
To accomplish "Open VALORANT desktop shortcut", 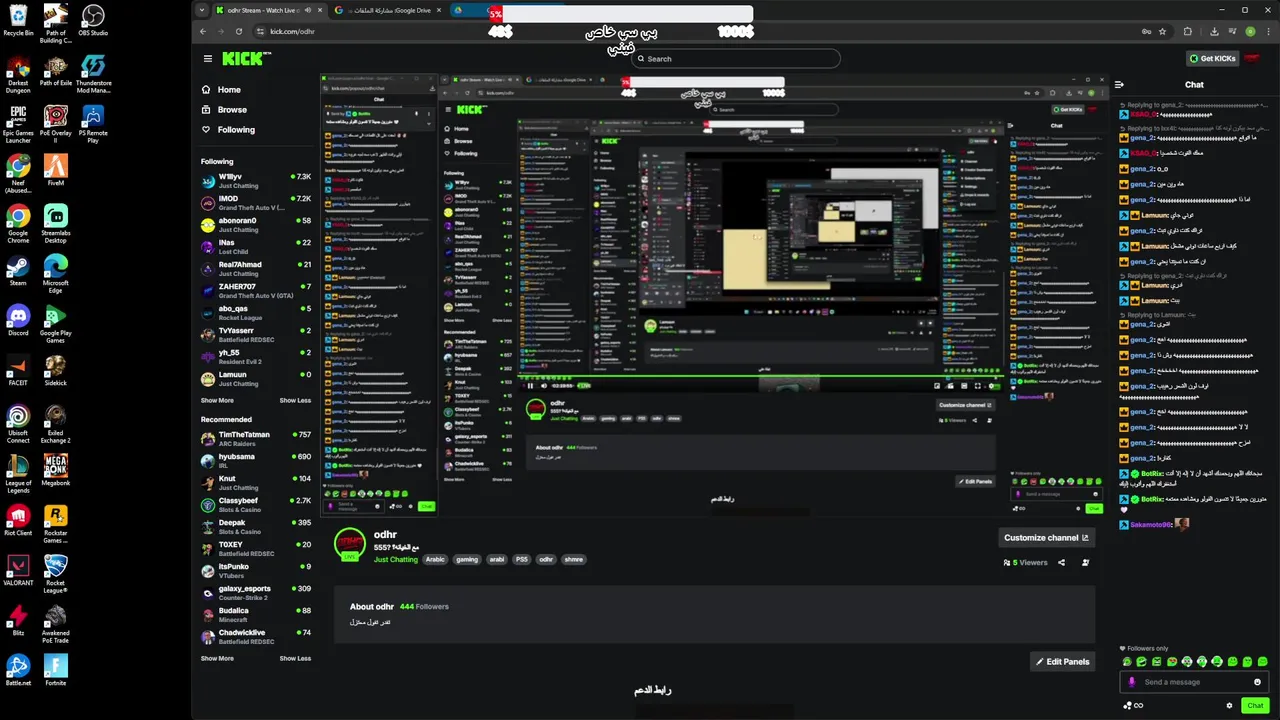I will coord(18,570).
